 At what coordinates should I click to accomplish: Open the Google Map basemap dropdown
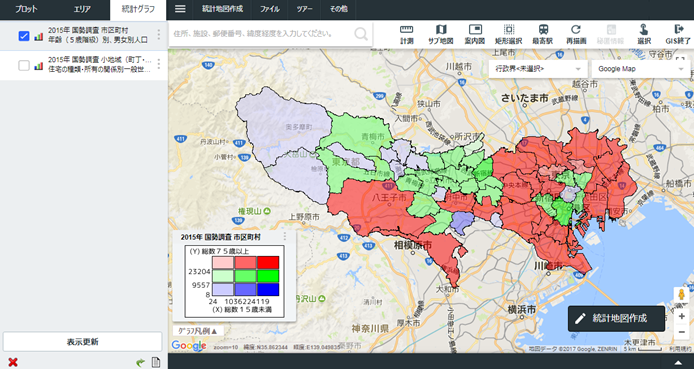point(640,69)
